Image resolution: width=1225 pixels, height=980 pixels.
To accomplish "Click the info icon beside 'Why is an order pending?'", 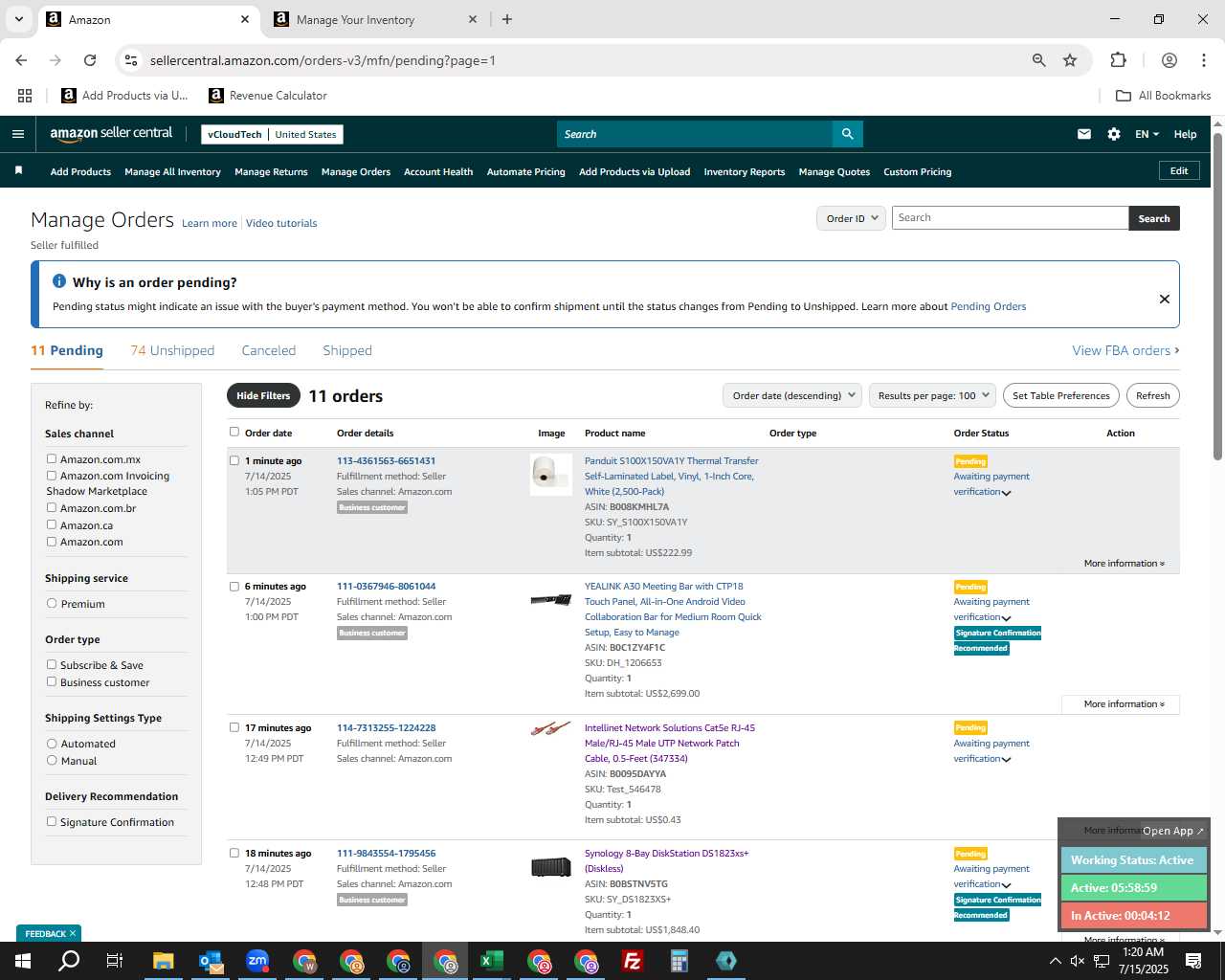I will (59, 281).
